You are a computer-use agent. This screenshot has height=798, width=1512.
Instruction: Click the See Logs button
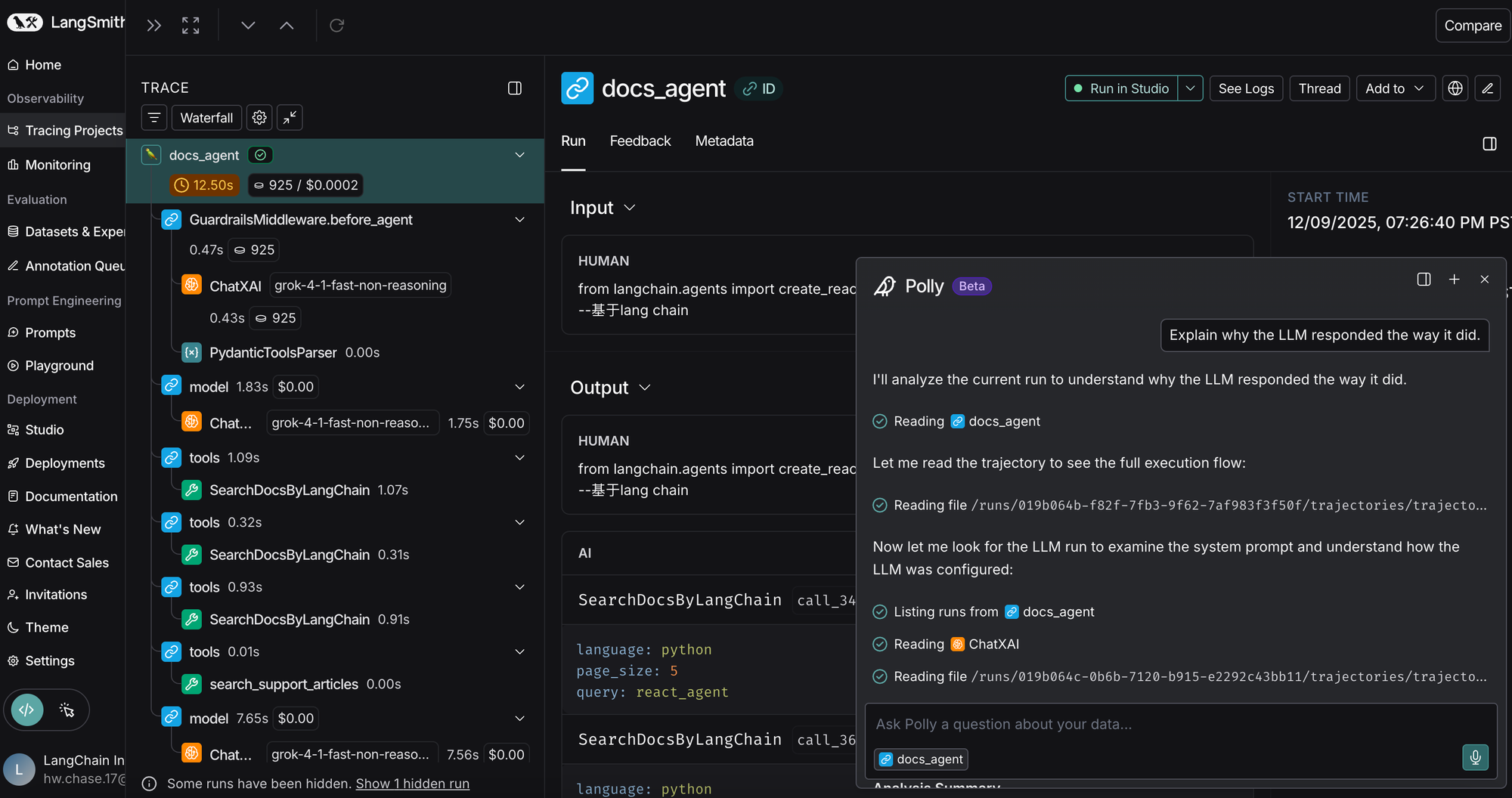(1246, 88)
